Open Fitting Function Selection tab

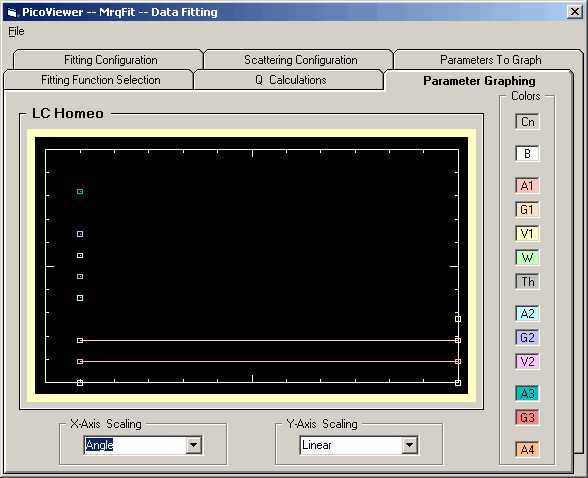tap(99, 80)
